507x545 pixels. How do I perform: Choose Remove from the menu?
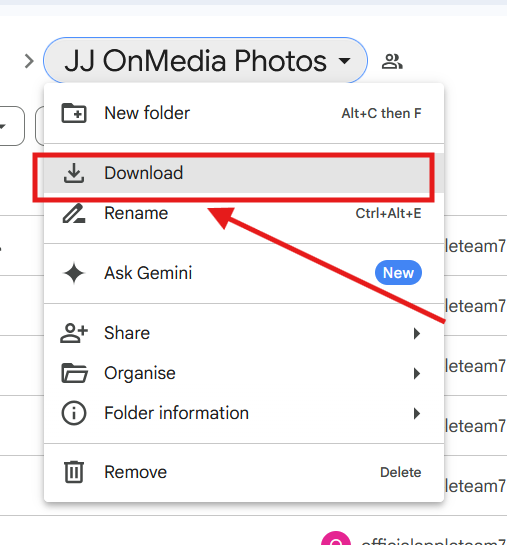click(x=244, y=472)
